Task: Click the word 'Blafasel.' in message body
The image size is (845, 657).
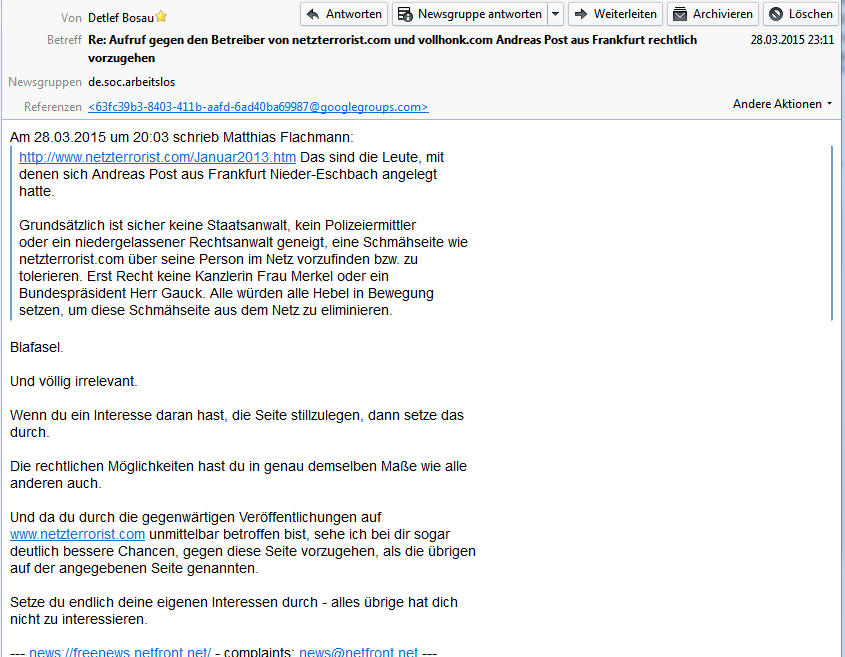Action: [37, 347]
